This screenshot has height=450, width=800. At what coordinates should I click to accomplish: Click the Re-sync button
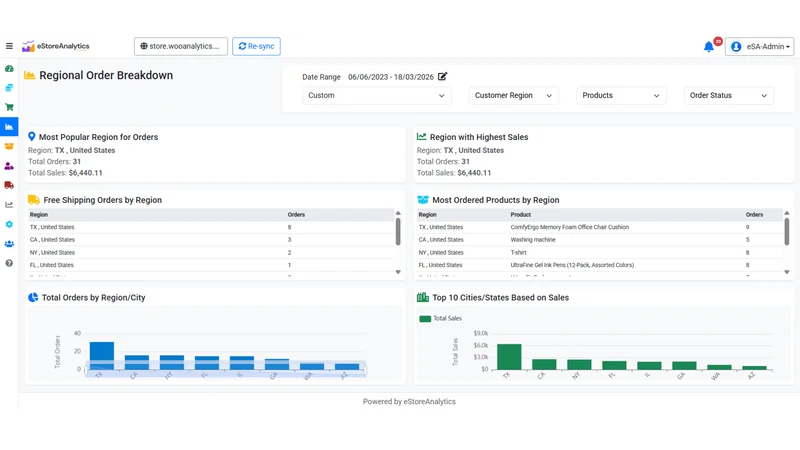pos(256,46)
